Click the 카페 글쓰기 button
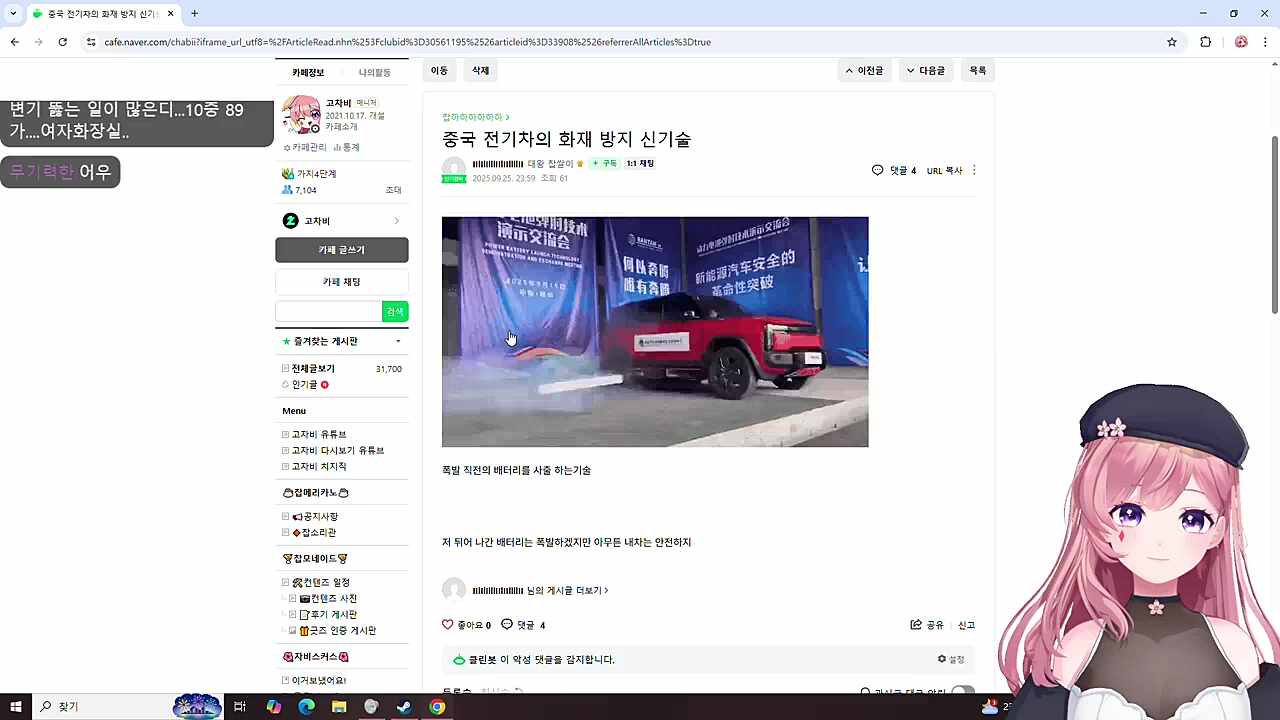The width and height of the screenshot is (1280, 720). (x=342, y=250)
